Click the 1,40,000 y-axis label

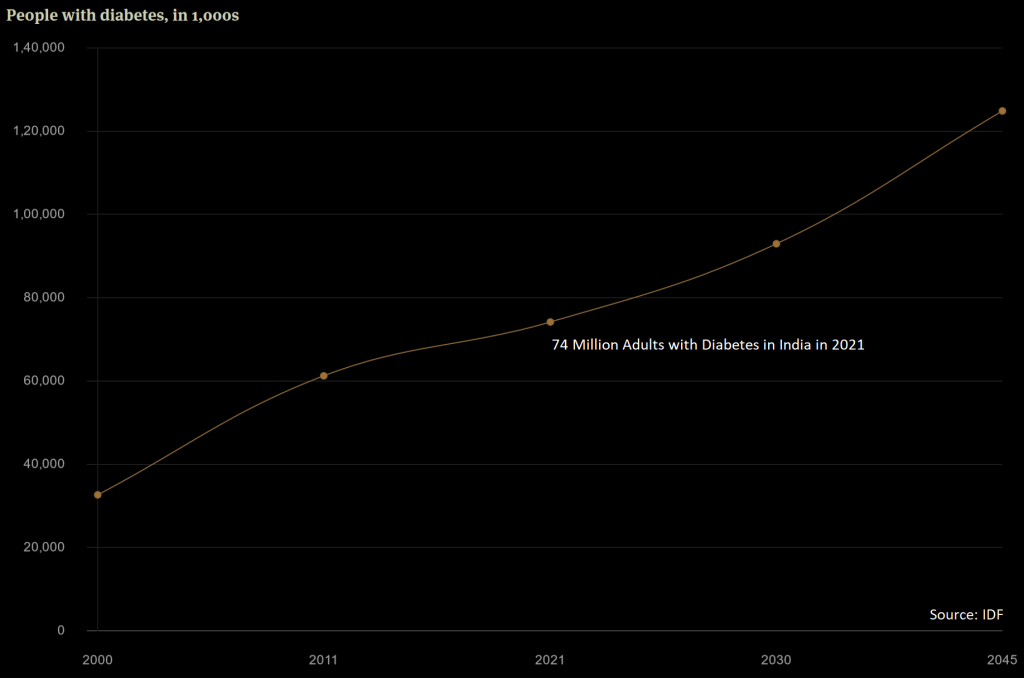point(40,46)
